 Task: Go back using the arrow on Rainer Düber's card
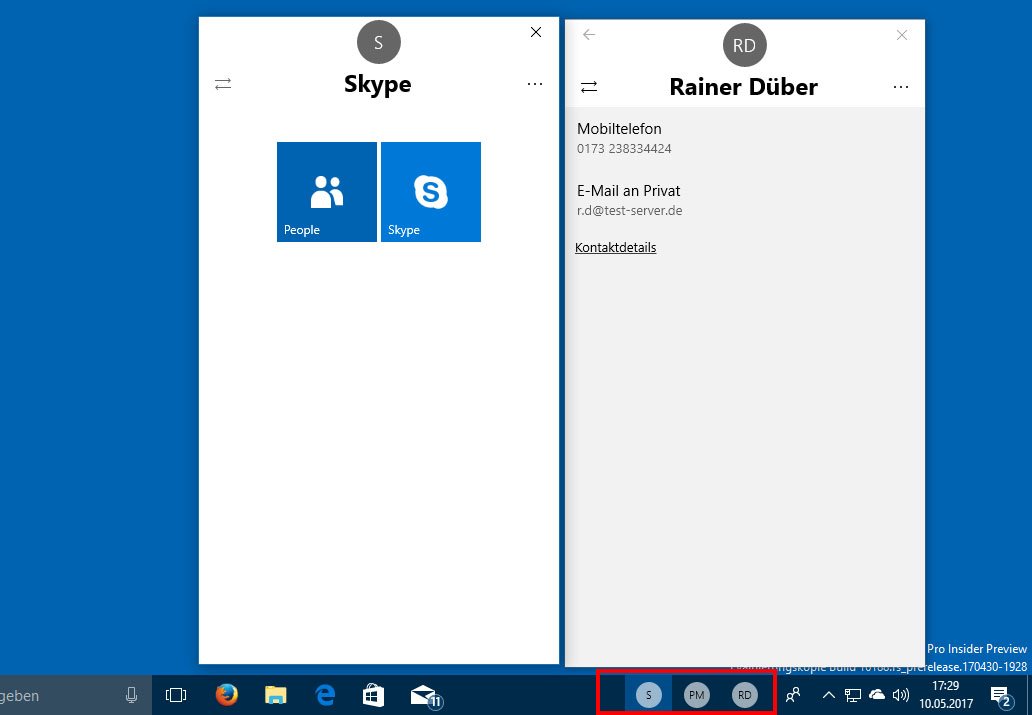588,34
